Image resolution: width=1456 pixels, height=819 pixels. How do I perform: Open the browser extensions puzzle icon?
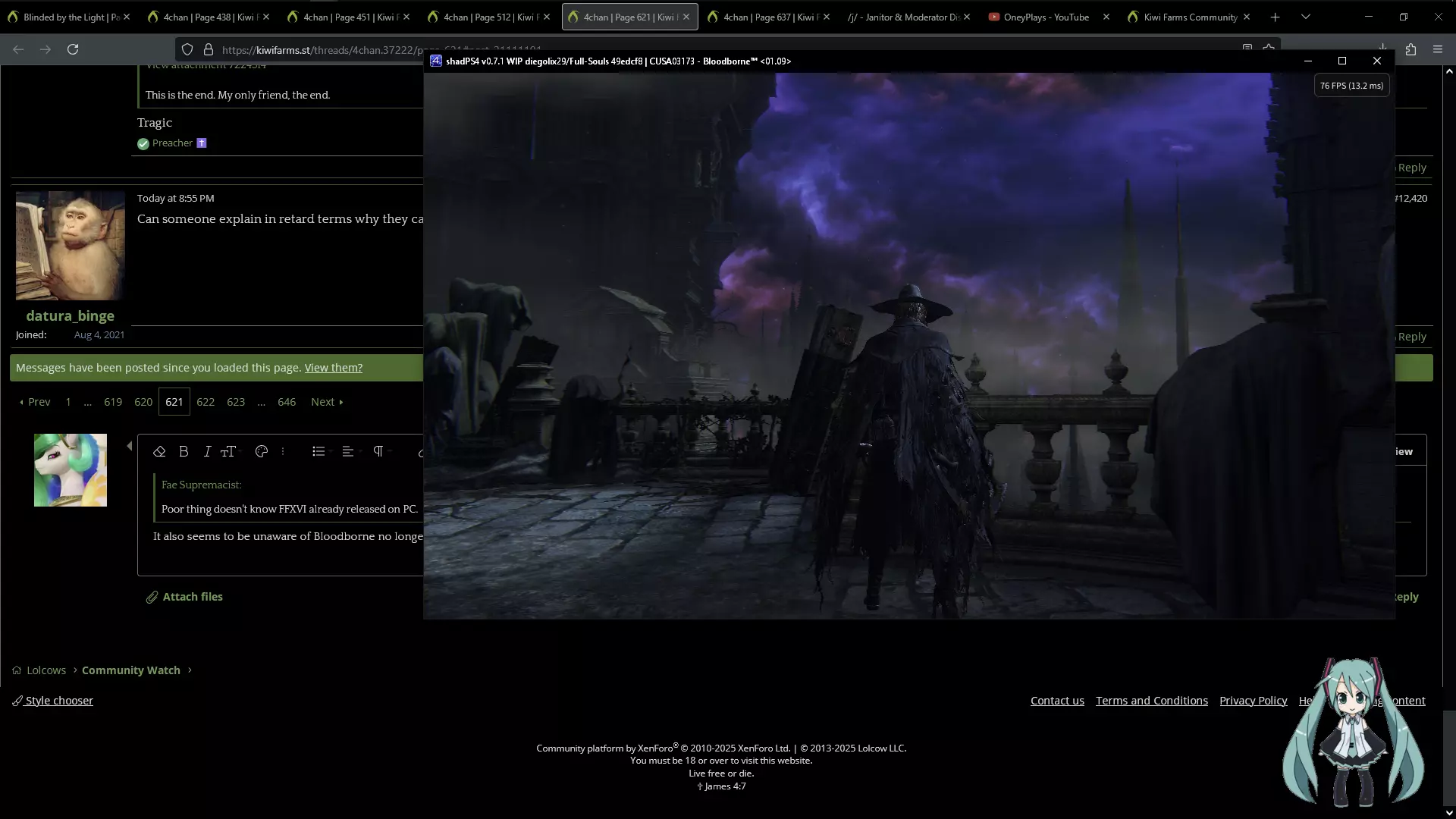(x=1410, y=49)
